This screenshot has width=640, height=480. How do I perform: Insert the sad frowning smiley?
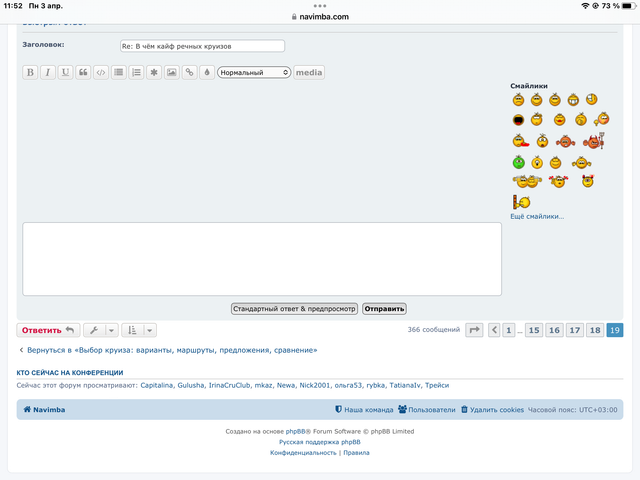point(518,100)
